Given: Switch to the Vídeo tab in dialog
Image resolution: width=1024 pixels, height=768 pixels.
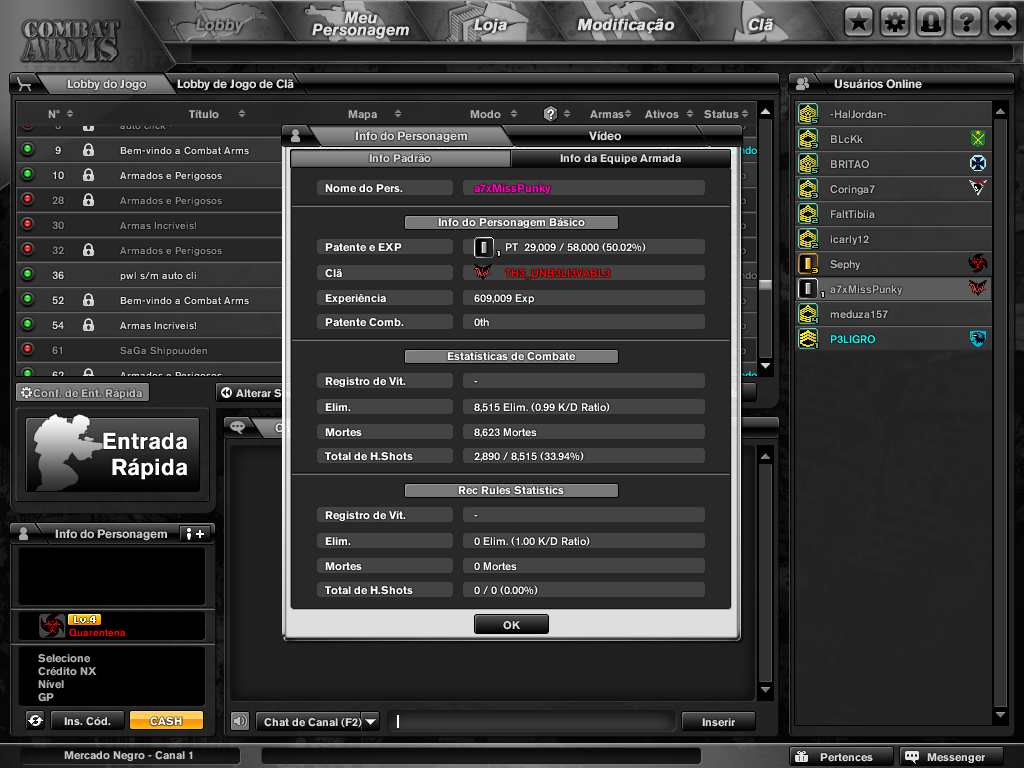Looking at the screenshot, I should pos(605,136).
